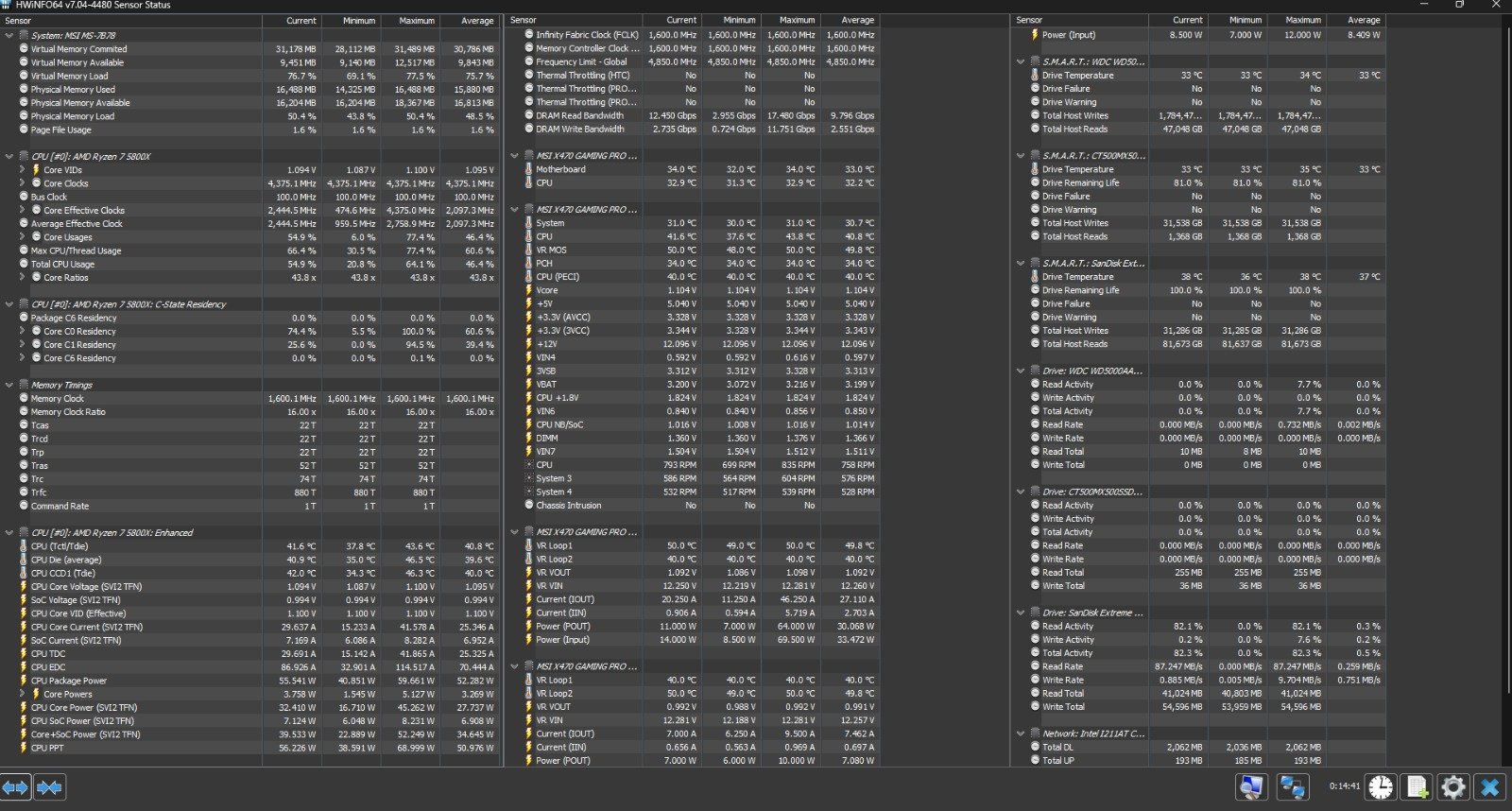The width and height of the screenshot is (1512, 811).
Task: Start logging with the sheet plus icon
Action: point(1417,786)
